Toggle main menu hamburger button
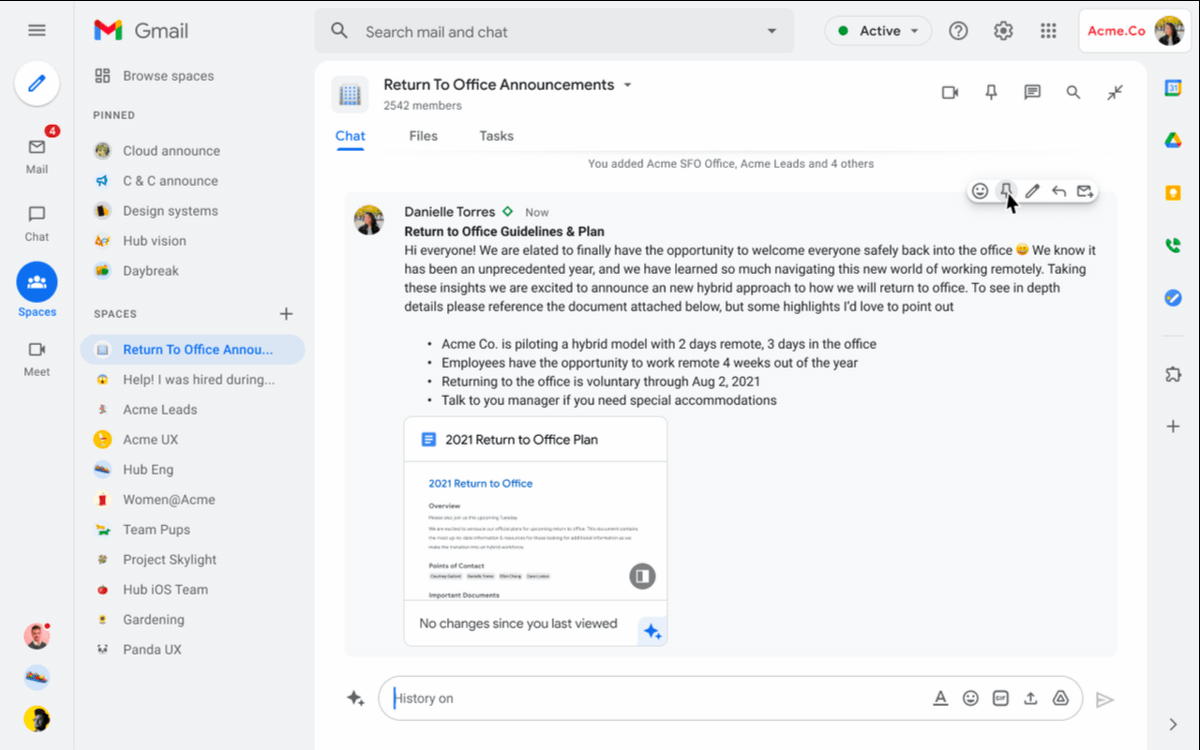 [x=37, y=31]
